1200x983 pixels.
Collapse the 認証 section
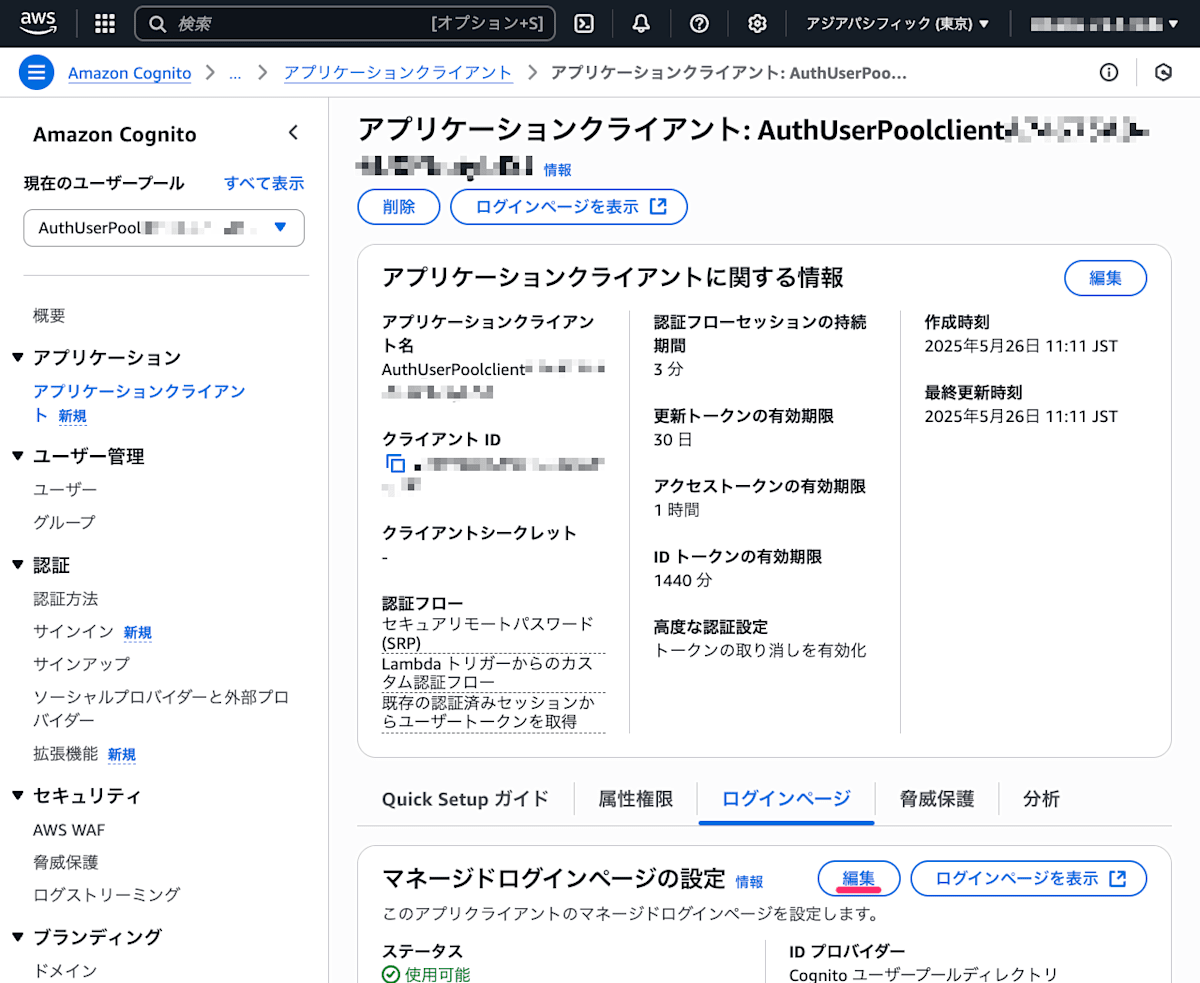tap(17, 565)
